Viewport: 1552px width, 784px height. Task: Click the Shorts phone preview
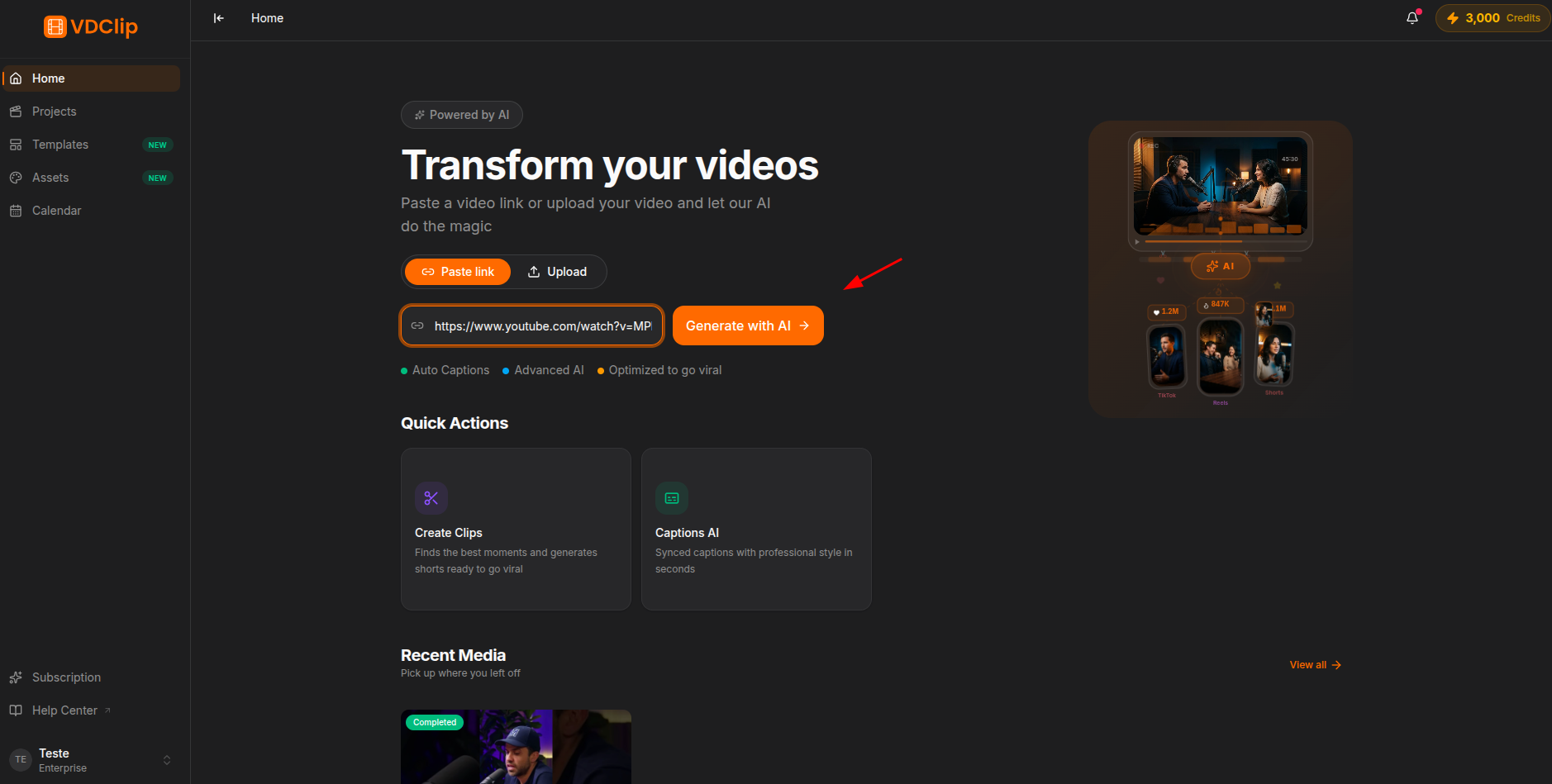[1273, 354]
